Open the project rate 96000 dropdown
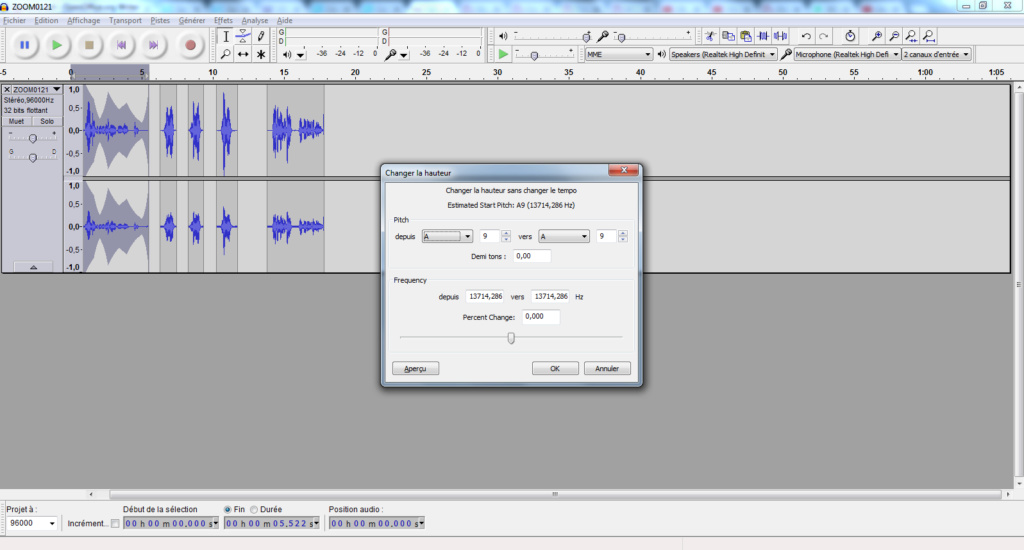 [31, 523]
